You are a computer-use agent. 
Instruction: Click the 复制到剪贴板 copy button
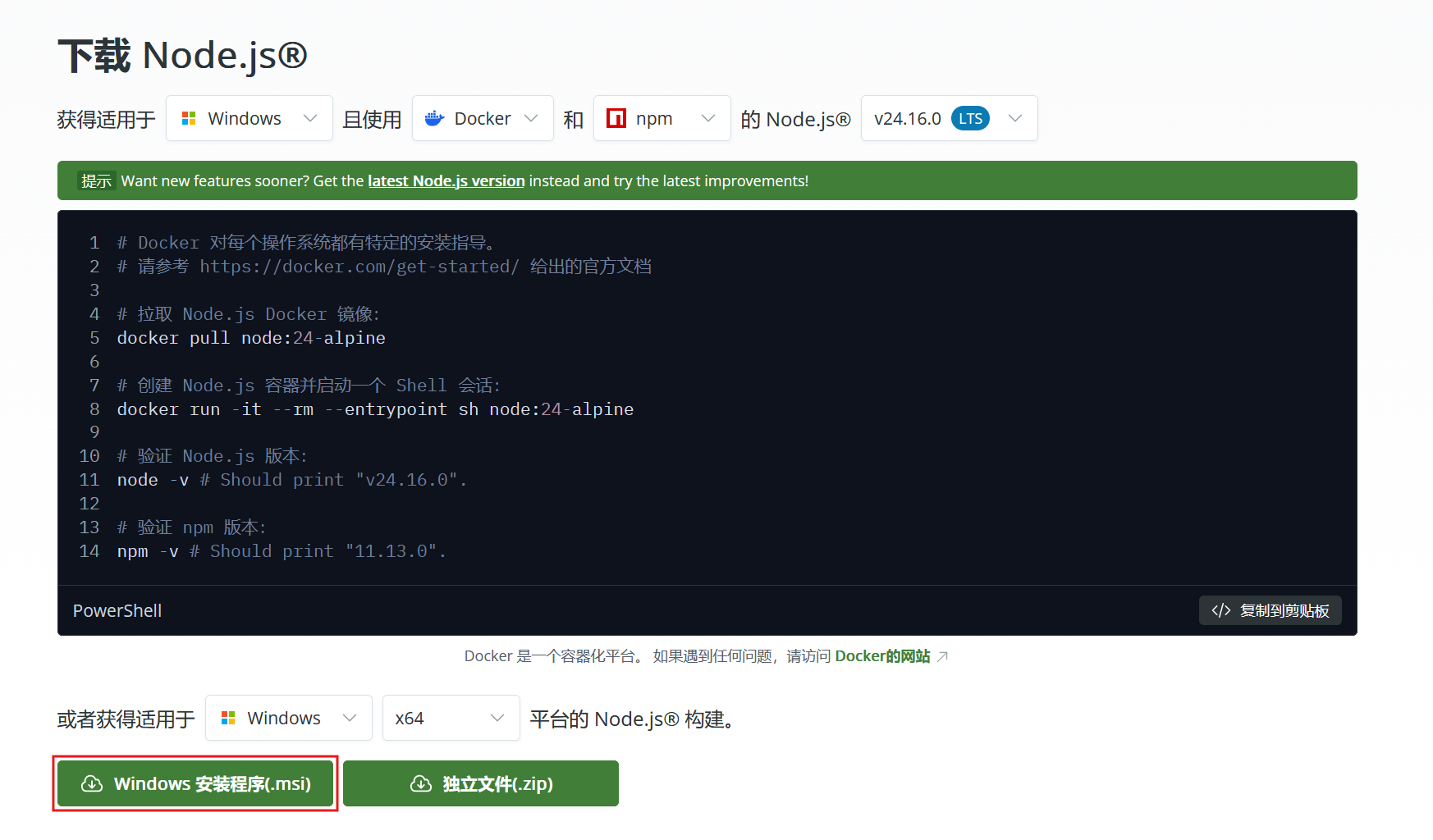pyautogui.click(x=1270, y=610)
